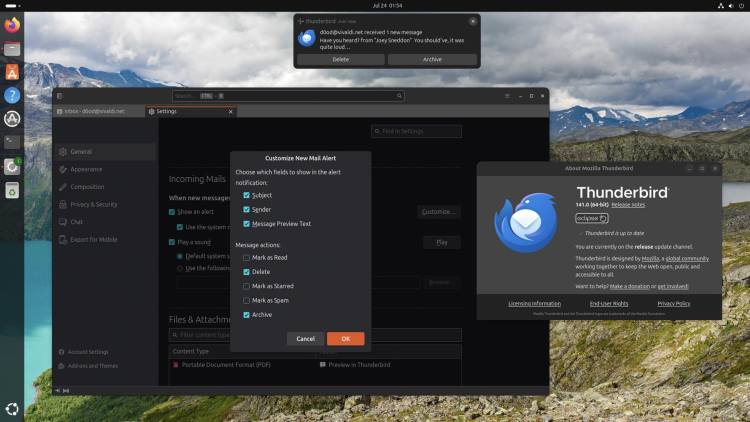Switch to the Settings tab
The image size is (750, 422).
(x=190, y=111)
